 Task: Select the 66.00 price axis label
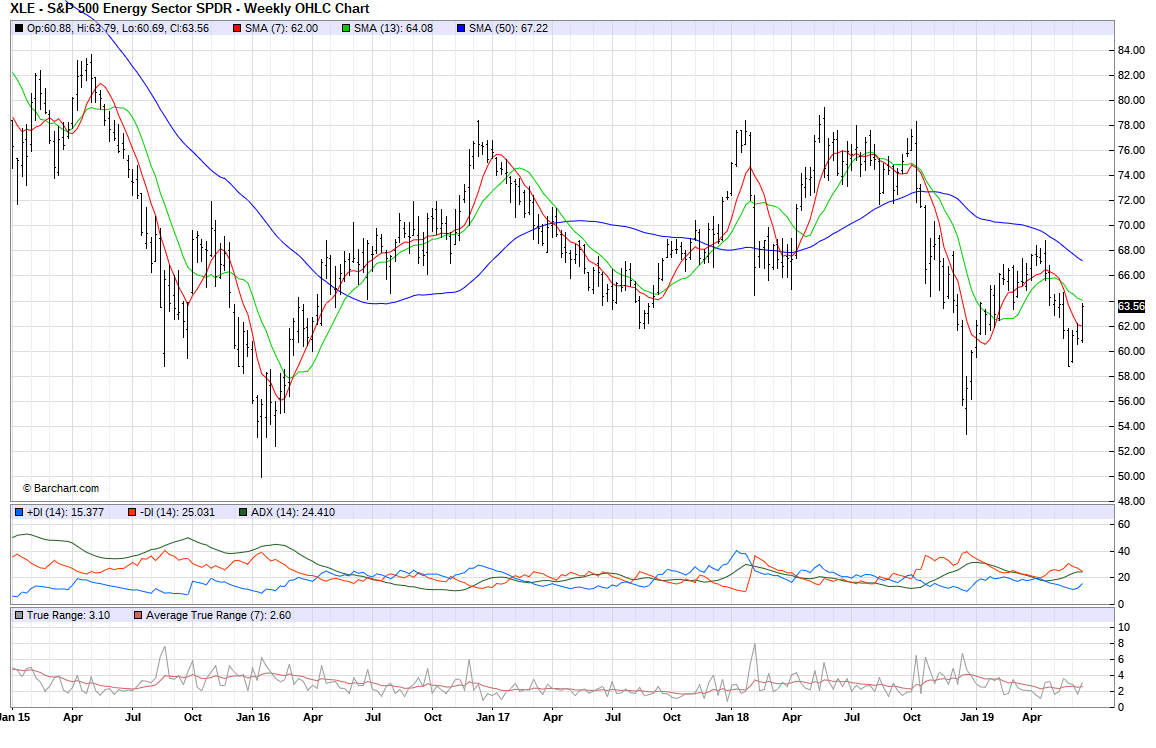coord(1132,276)
